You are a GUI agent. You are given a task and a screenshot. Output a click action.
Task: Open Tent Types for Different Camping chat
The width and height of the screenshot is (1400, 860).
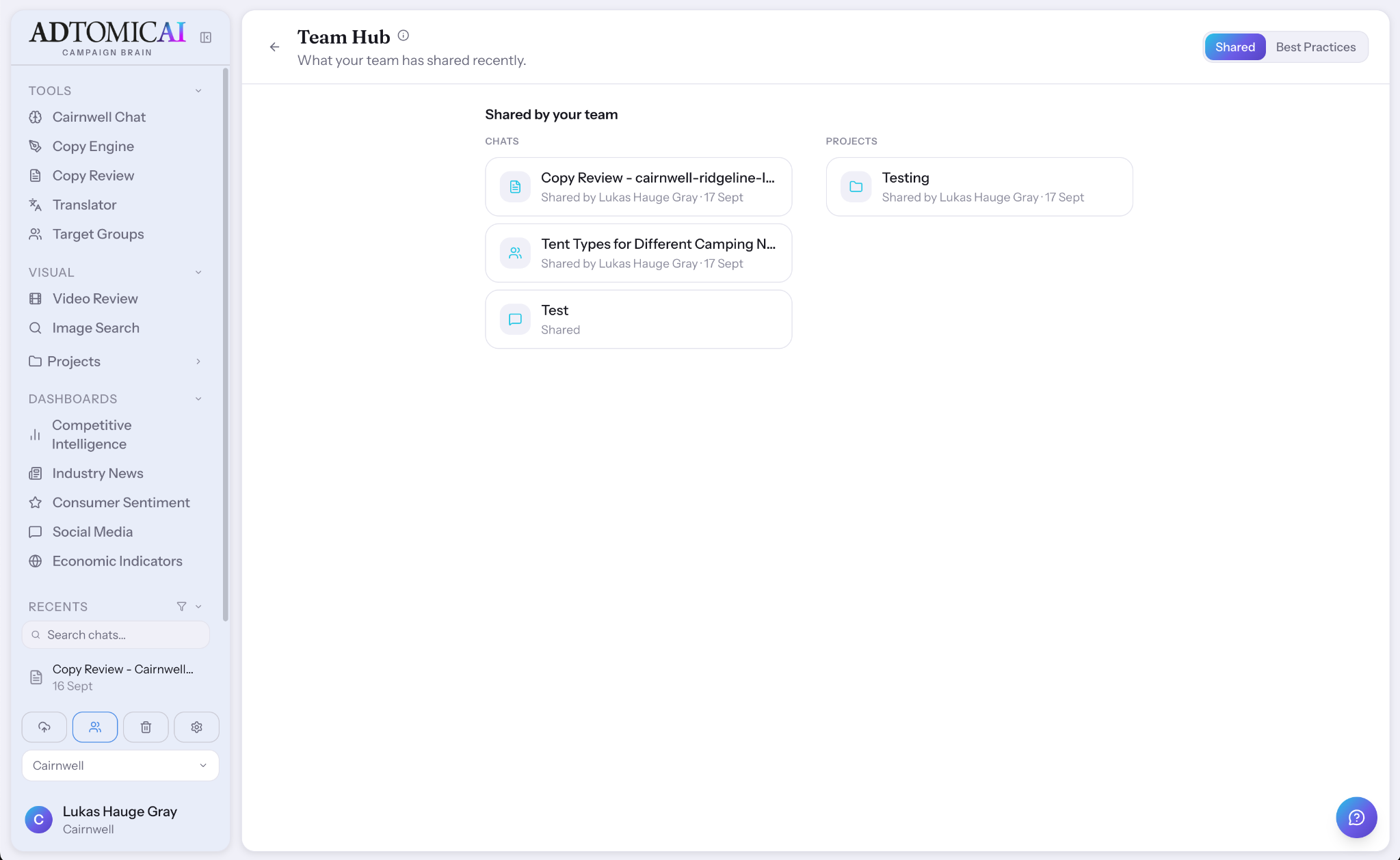(x=638, y=253)
